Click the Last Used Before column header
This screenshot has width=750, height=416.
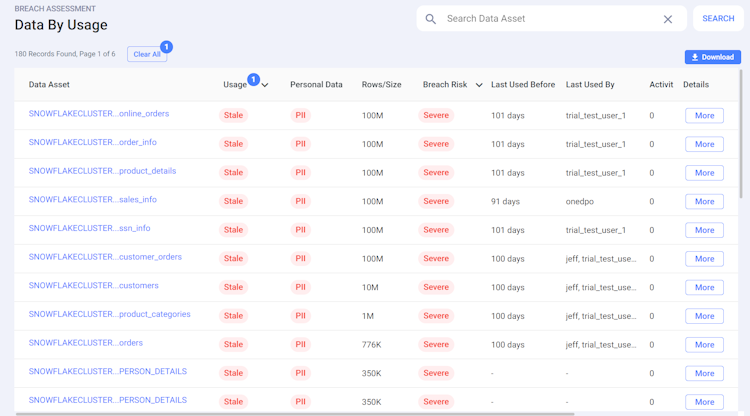pyautogui.click(x=523, y=85)
